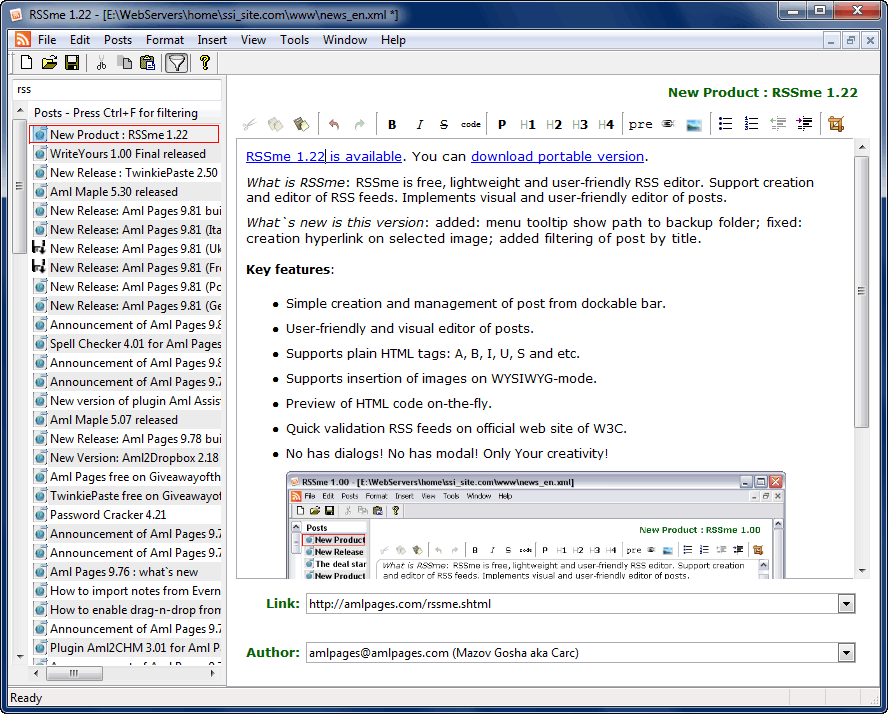The height and width of the screenshot is (714, 888).
Task: Toggle bold formatting with the B button
Action: coord(392,125)
